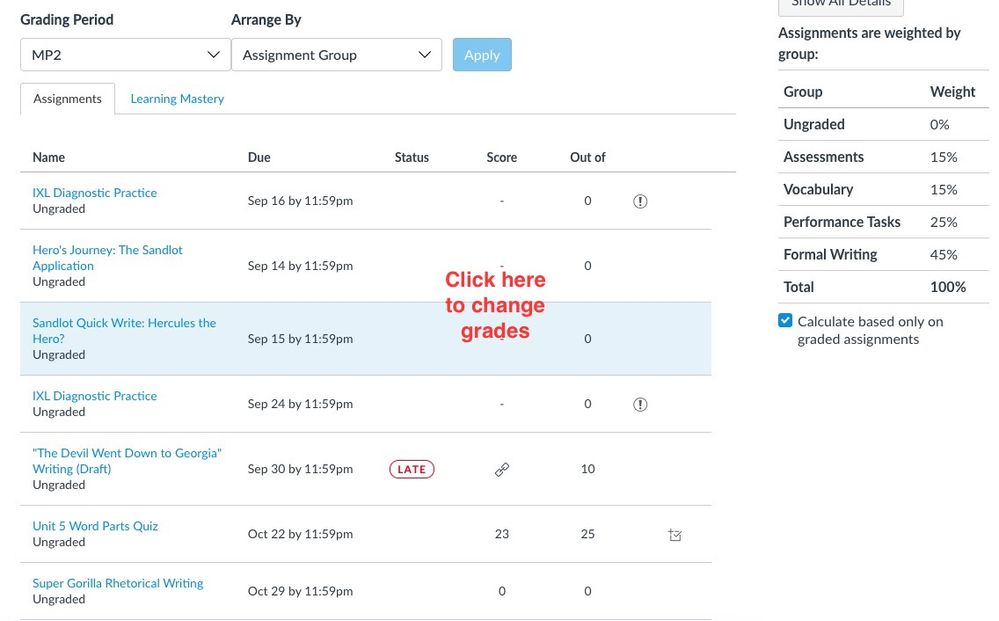Viewport: 999px width, 621px height.
Task: Click the warning icon on Sep 24 IXL Diagnostic row
Action: tap(640, 404)
